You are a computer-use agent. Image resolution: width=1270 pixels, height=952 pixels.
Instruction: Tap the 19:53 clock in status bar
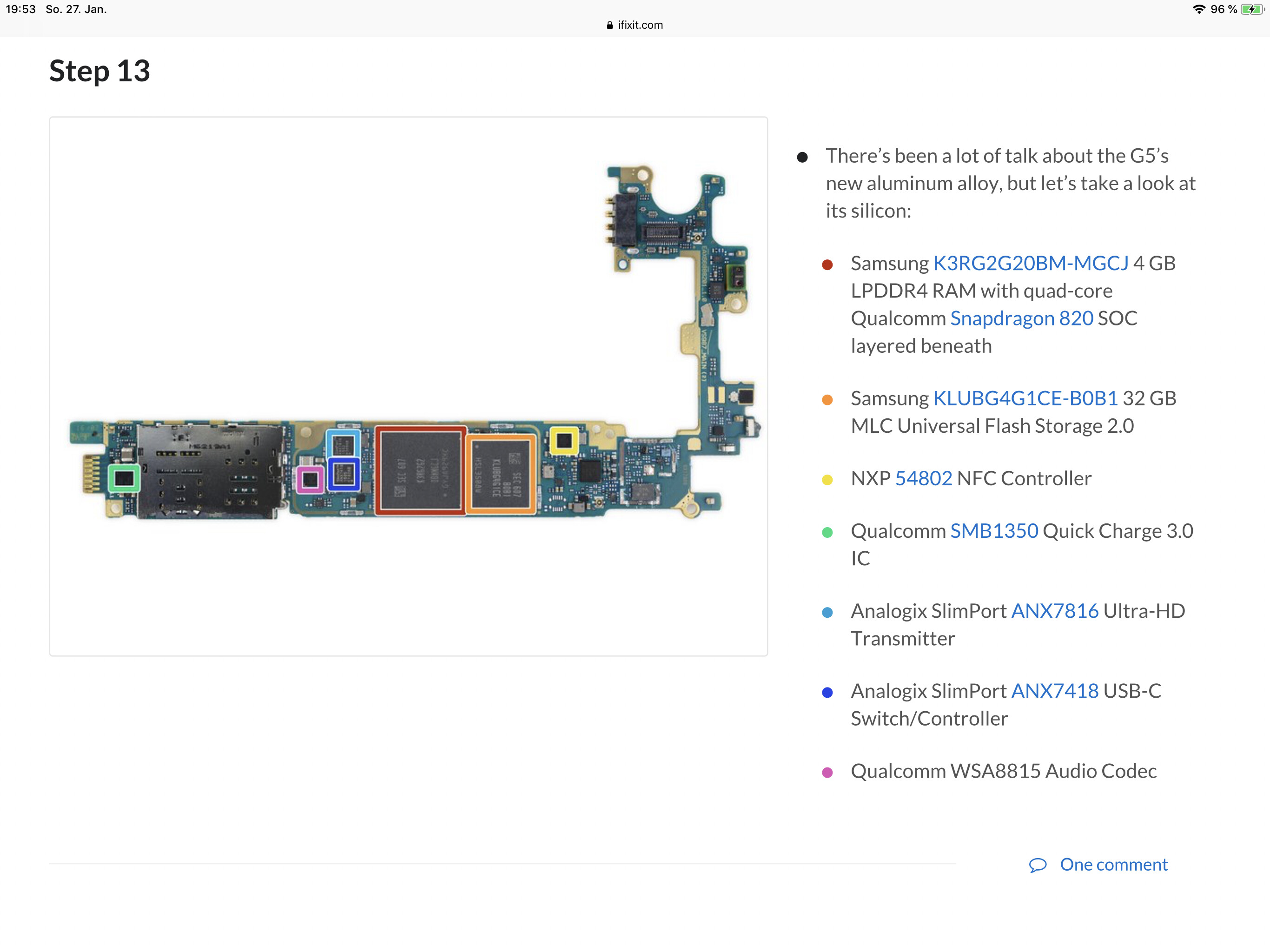coord(20,9)
